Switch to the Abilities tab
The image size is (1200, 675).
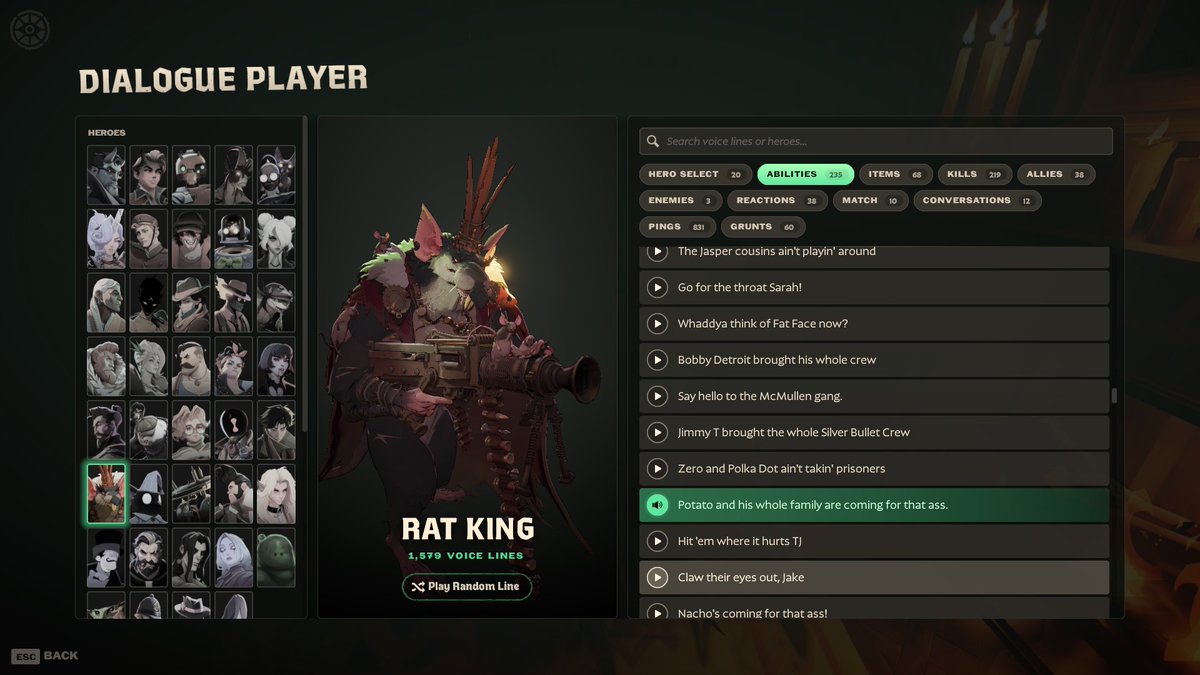(x=805, y=174)
